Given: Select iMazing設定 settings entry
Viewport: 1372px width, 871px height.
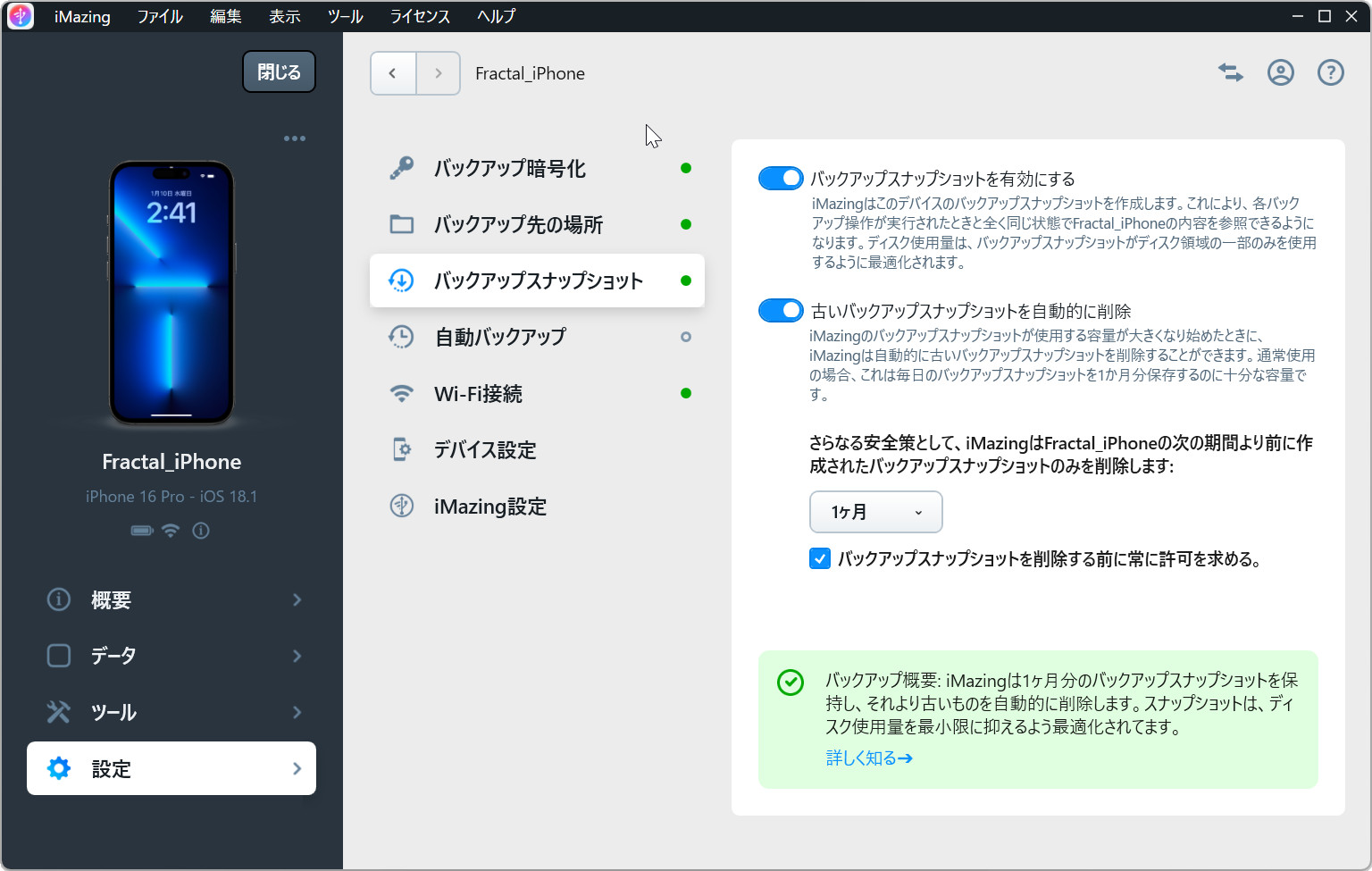Looking at the screenshot, I should [x=537, y=506].
